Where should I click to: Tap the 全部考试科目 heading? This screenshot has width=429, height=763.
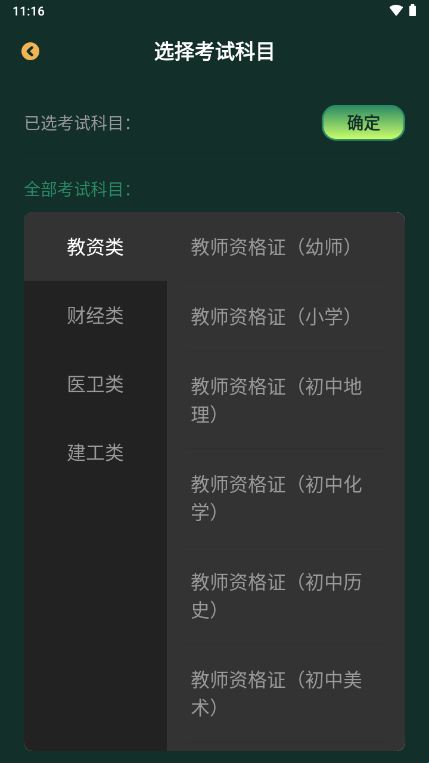tap(78, 189)
